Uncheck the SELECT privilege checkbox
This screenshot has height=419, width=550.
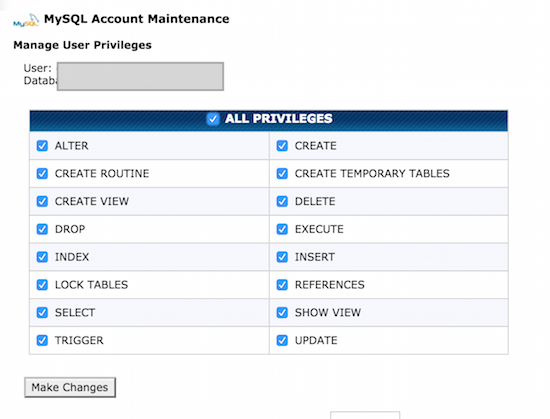point(42,312)
